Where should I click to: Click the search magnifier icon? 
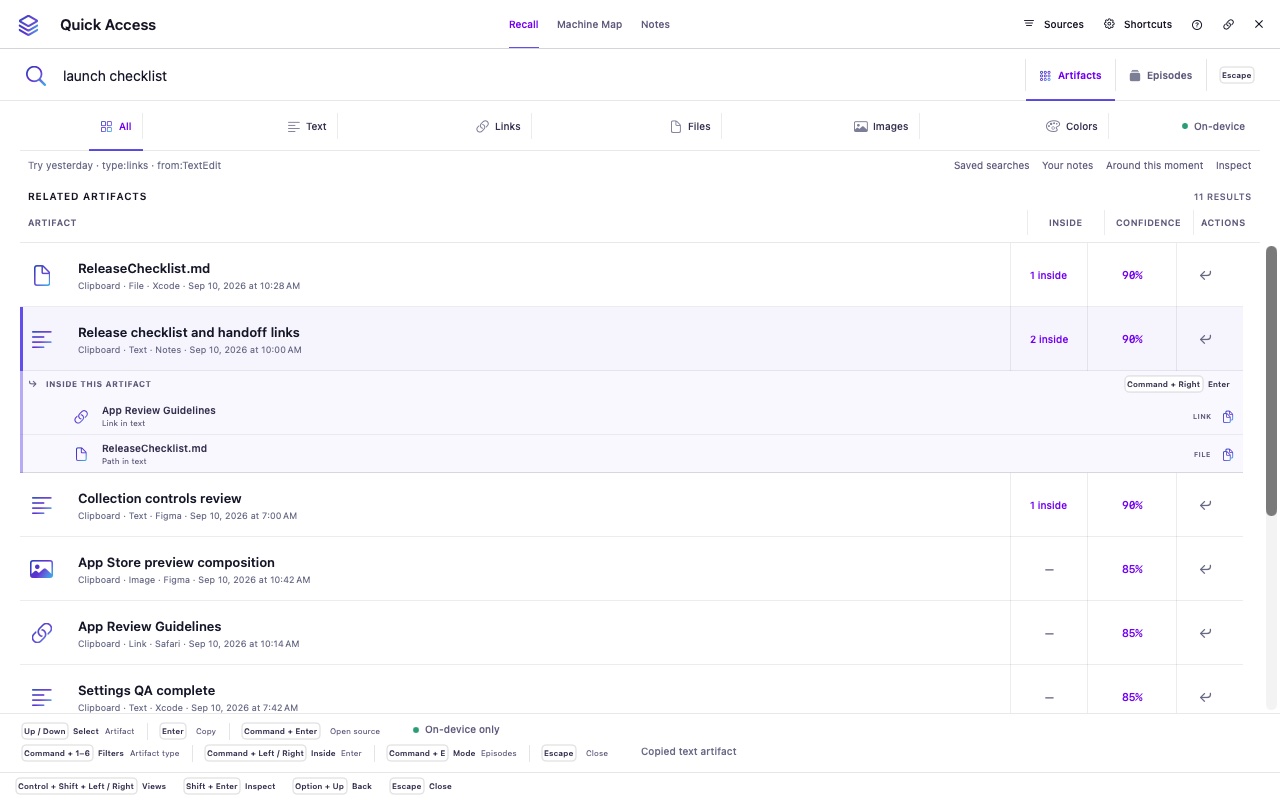point(36,76)
